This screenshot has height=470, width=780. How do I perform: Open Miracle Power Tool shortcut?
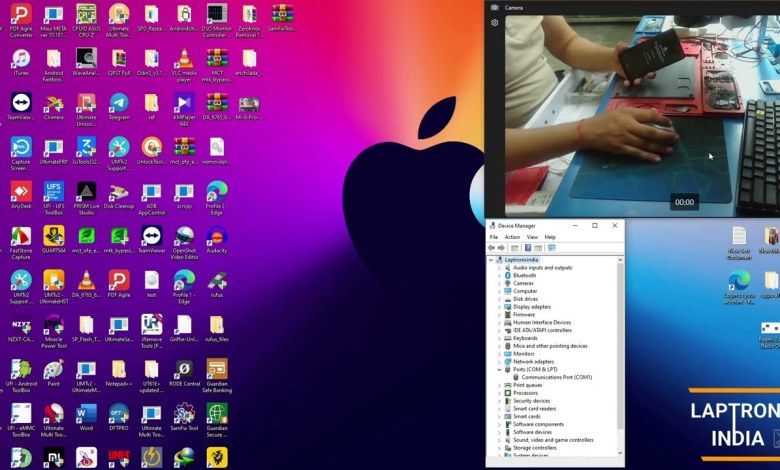pos(54,331)
